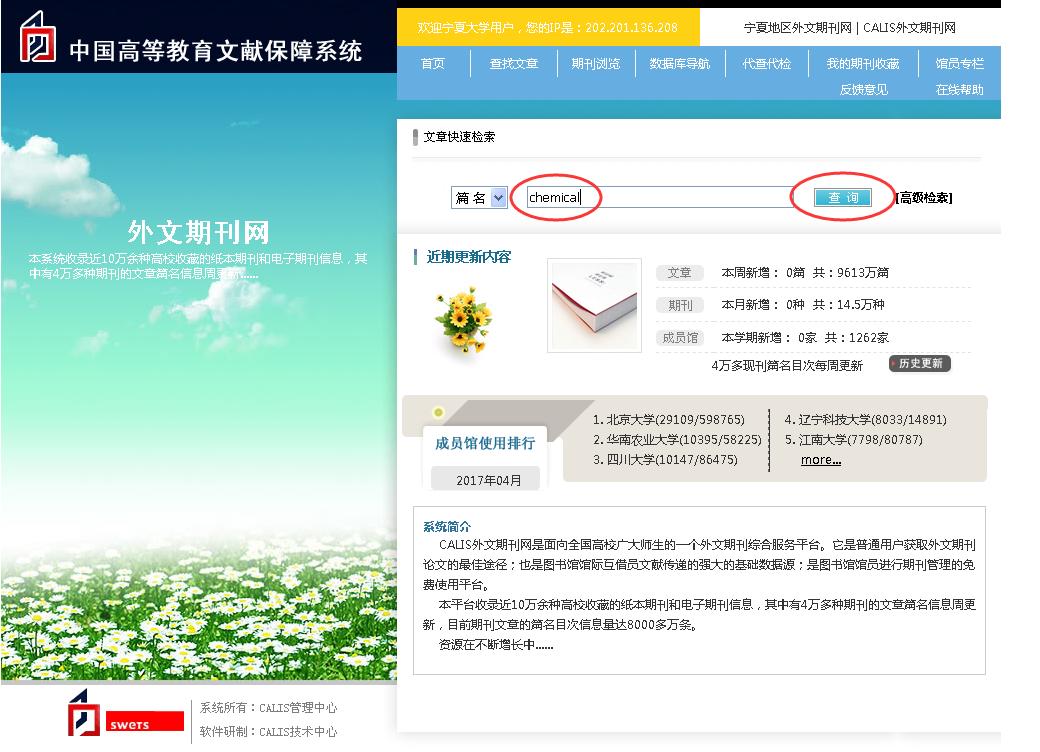Click the 成员馆使用排行 heading
The image size is (1040, 752).
point(485,443)
